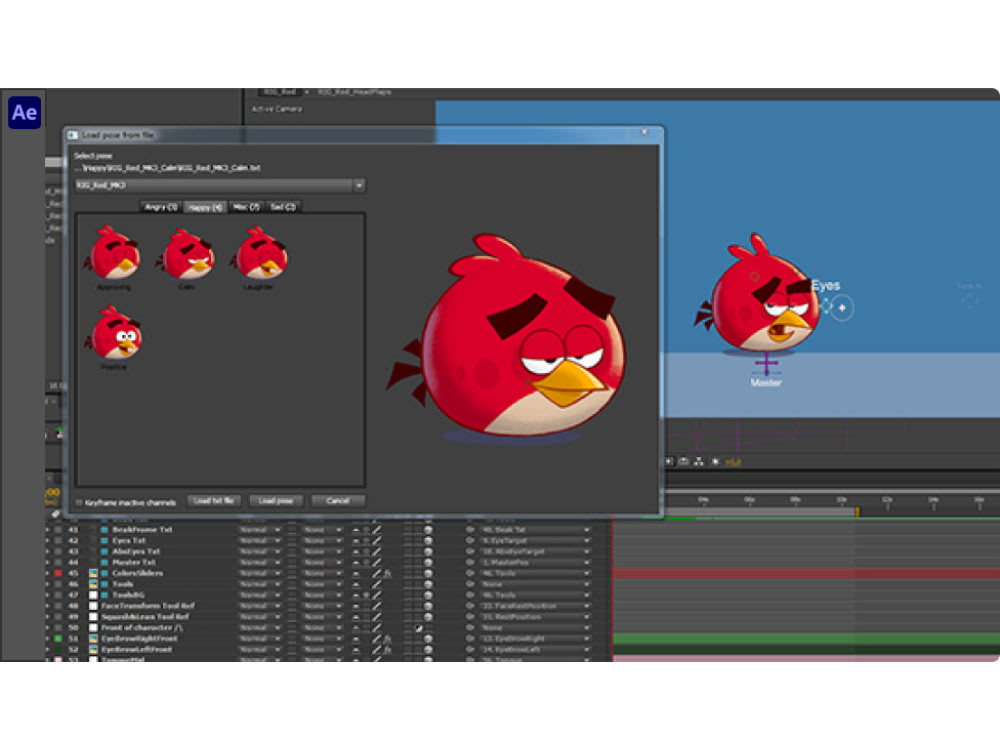Click the orange work area end marker

[857, 511]
